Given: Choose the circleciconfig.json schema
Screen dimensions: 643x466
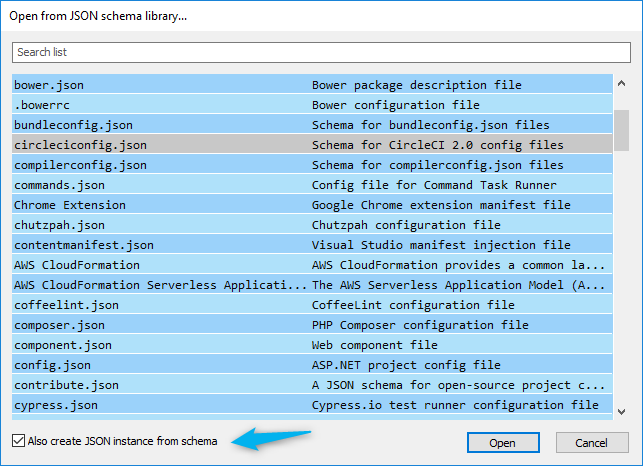Looking at the screenshot, I should click(312, 145).
